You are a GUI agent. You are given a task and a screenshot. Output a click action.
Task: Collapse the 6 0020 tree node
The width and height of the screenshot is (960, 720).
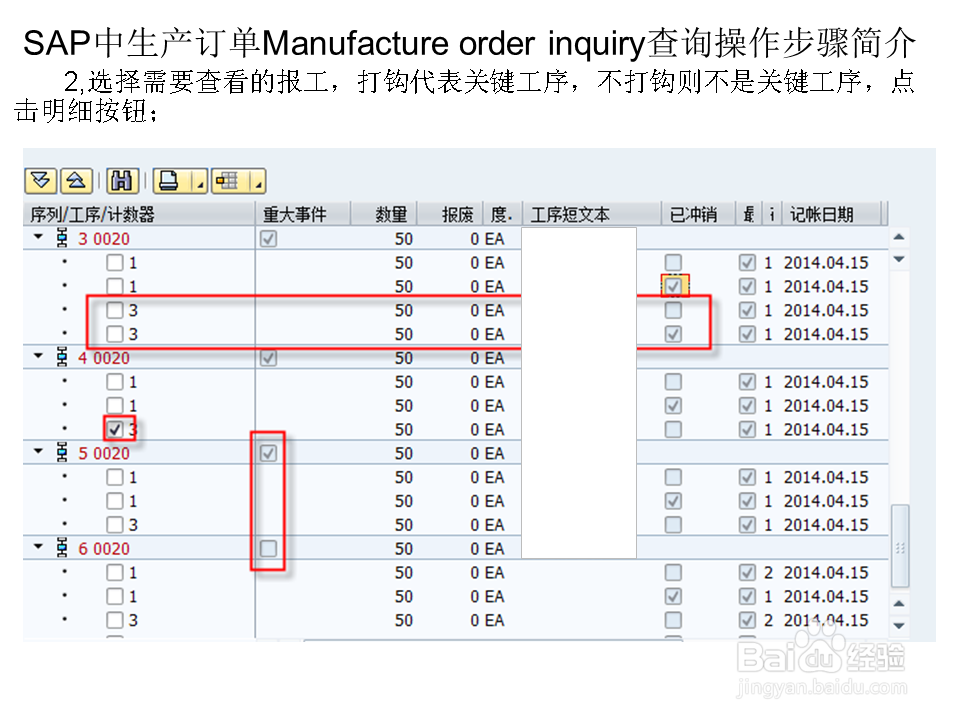(39, 546)
